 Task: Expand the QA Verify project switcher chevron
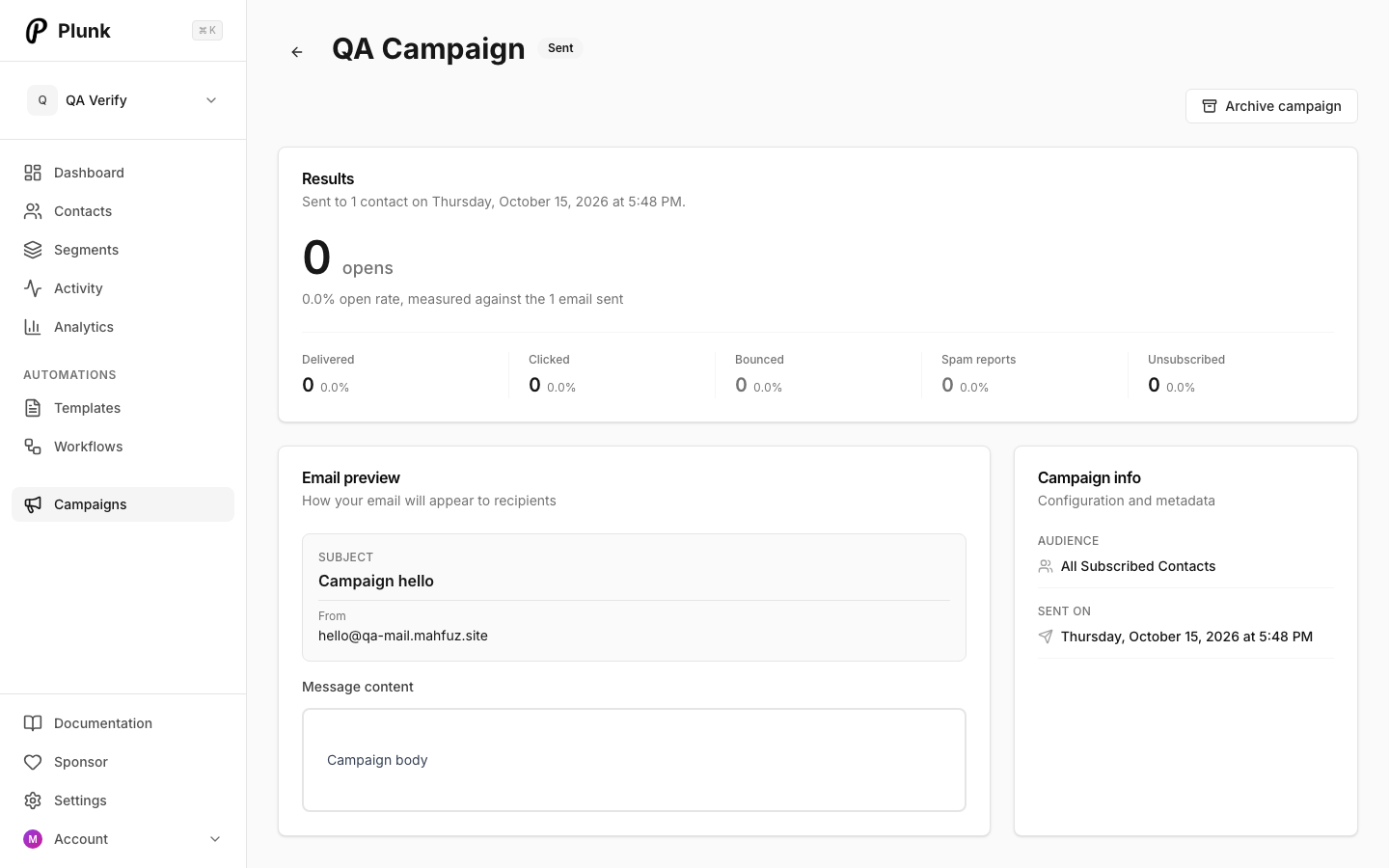tap(211, 100)
